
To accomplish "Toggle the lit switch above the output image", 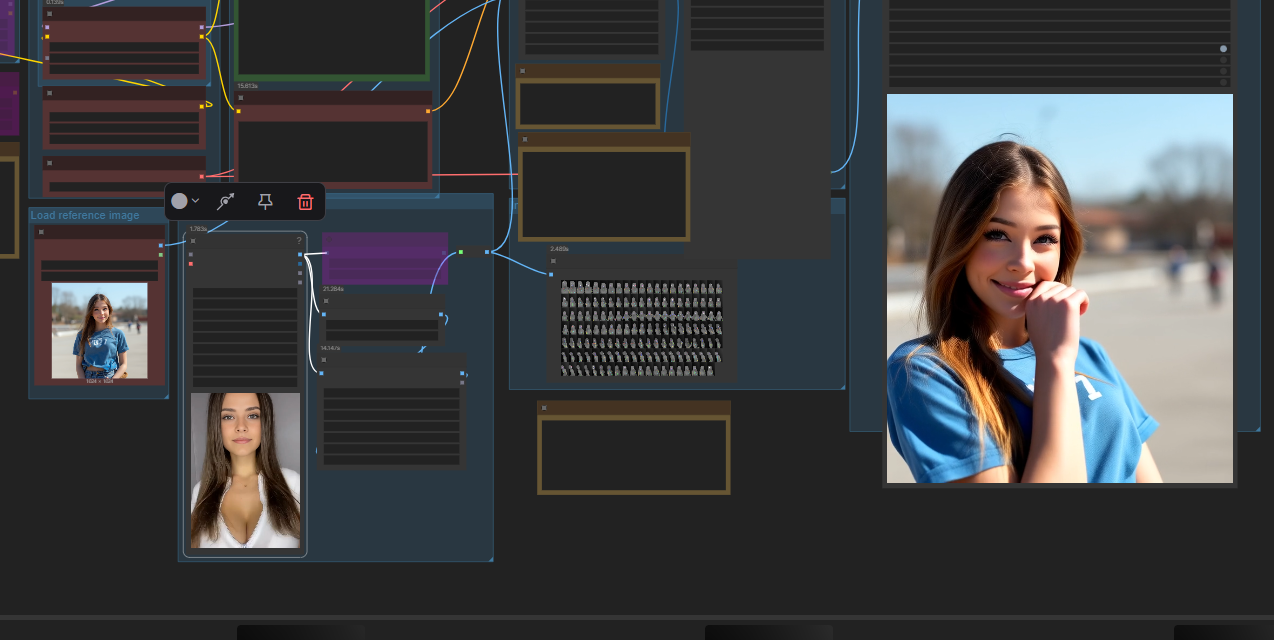I will tap(1223, 48).
